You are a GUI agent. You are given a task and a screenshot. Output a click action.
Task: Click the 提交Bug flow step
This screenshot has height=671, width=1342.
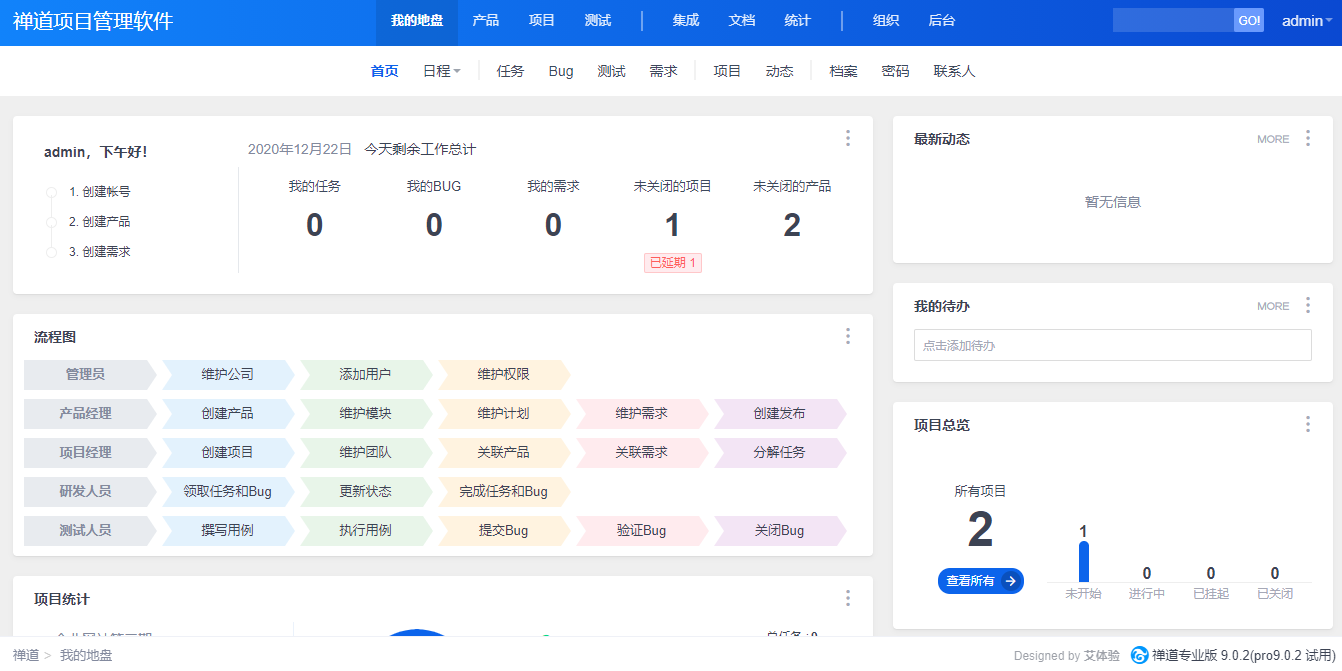coord(504,530)
